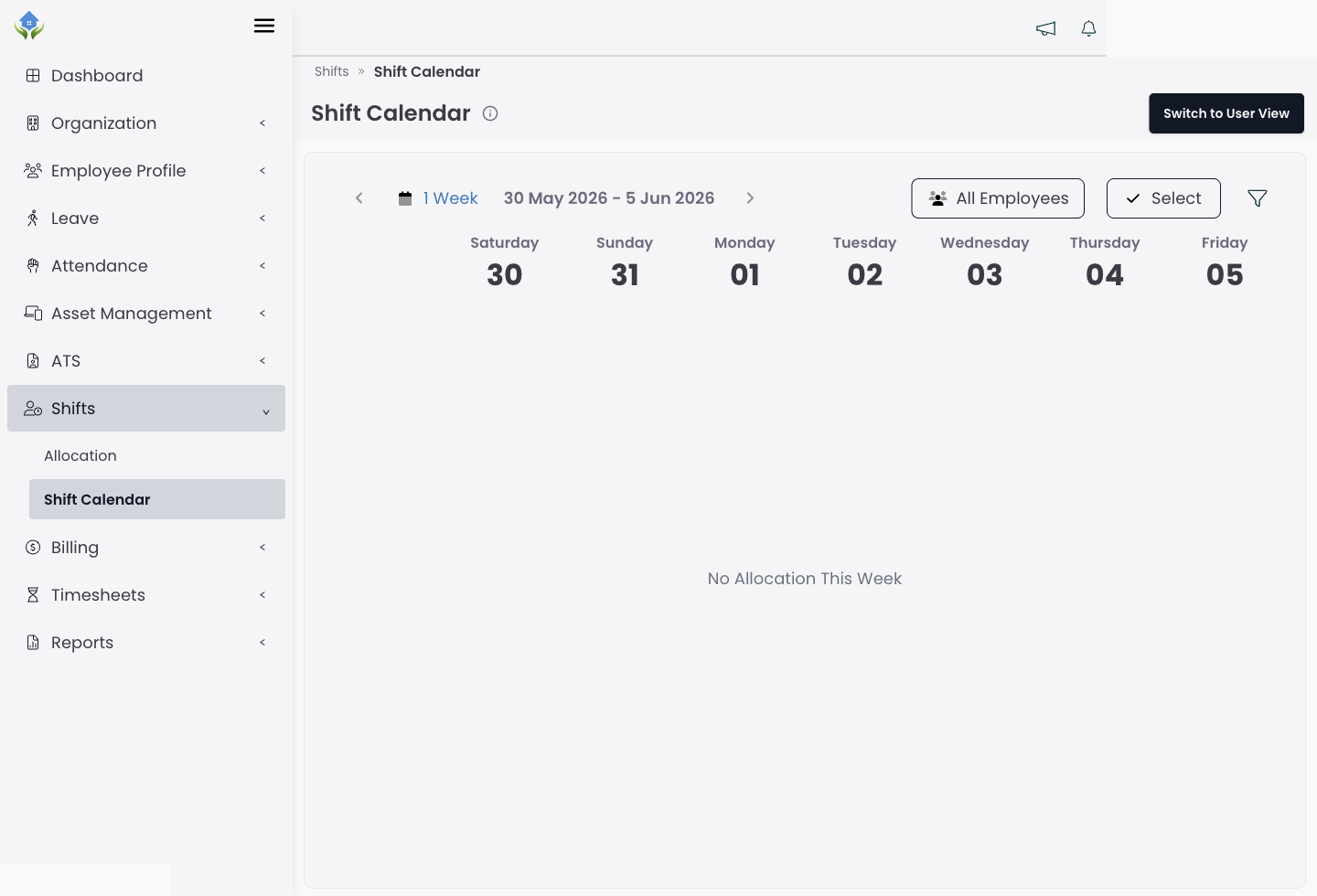
Task: Open the Leave menu label
Action: pyautogui.click(x=75, y=219)
